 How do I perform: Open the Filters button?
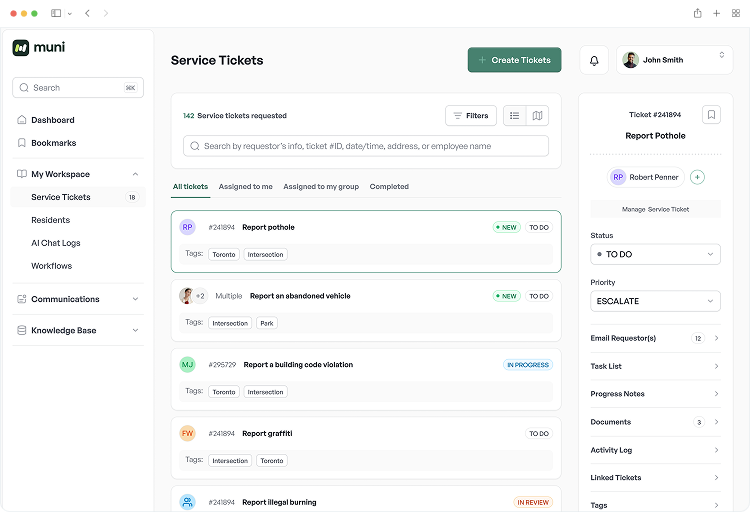point(471,116)
